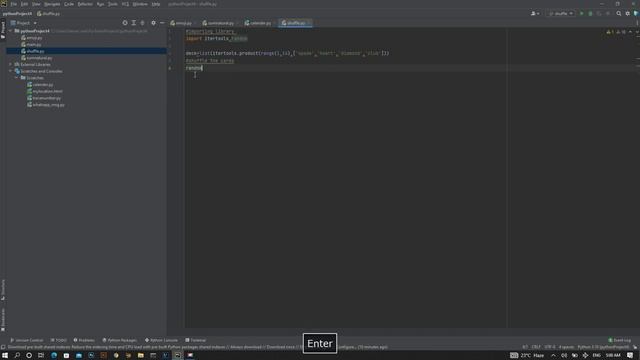The height and width of the screenshot is (360, 640).
Task: Go to previous highlighted error arrow
Action: point(630,32)
